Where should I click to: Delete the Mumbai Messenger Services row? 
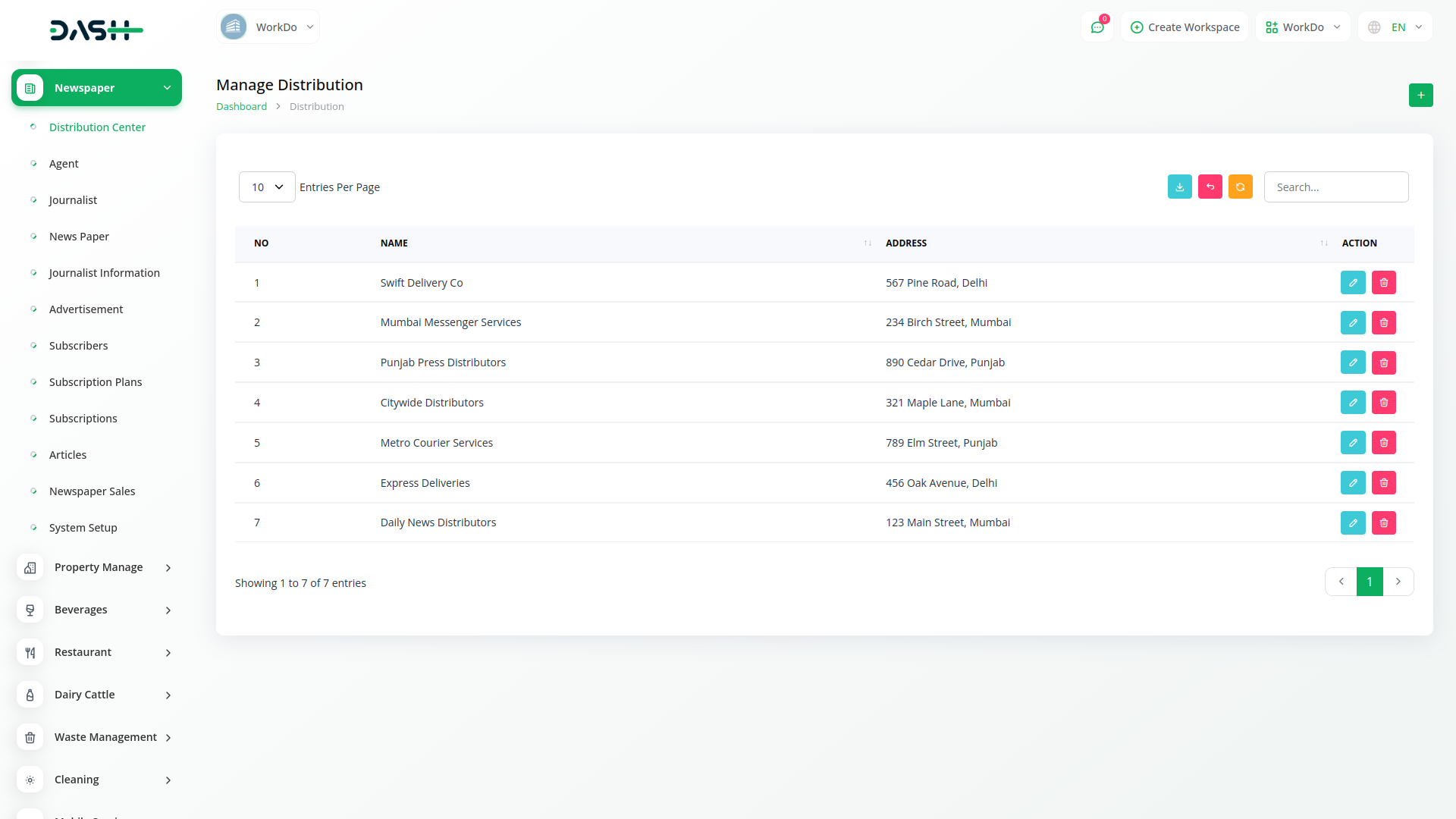coord(1383,322)
